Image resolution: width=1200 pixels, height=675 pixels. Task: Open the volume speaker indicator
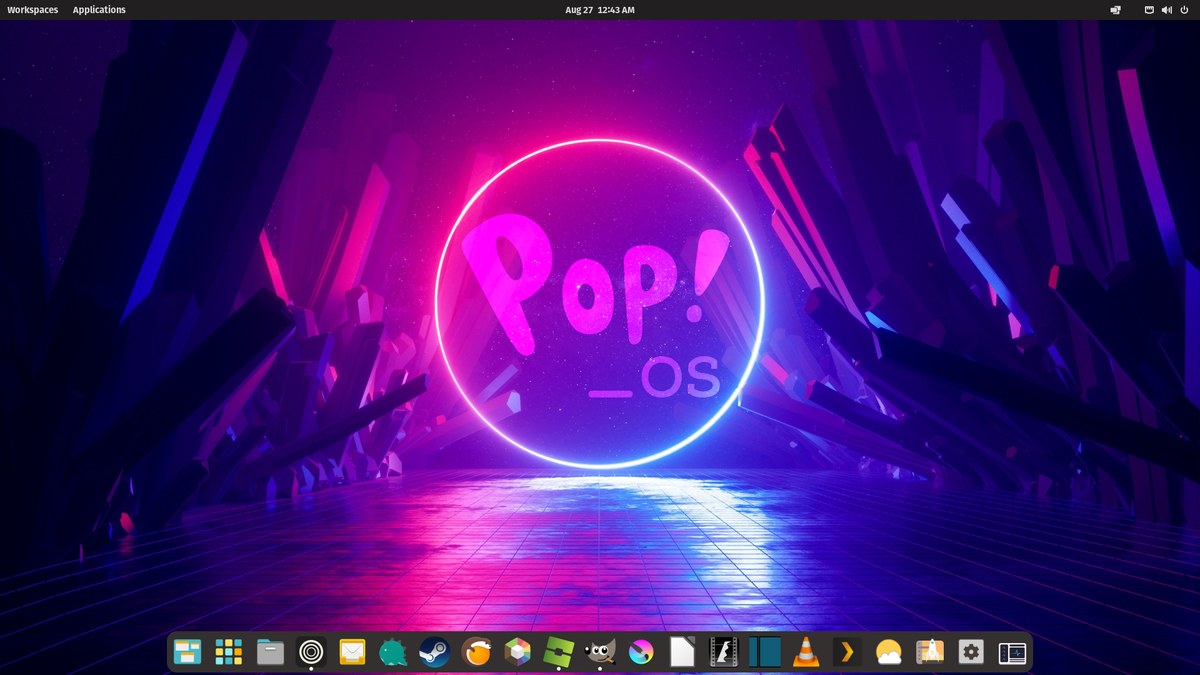1166,10
